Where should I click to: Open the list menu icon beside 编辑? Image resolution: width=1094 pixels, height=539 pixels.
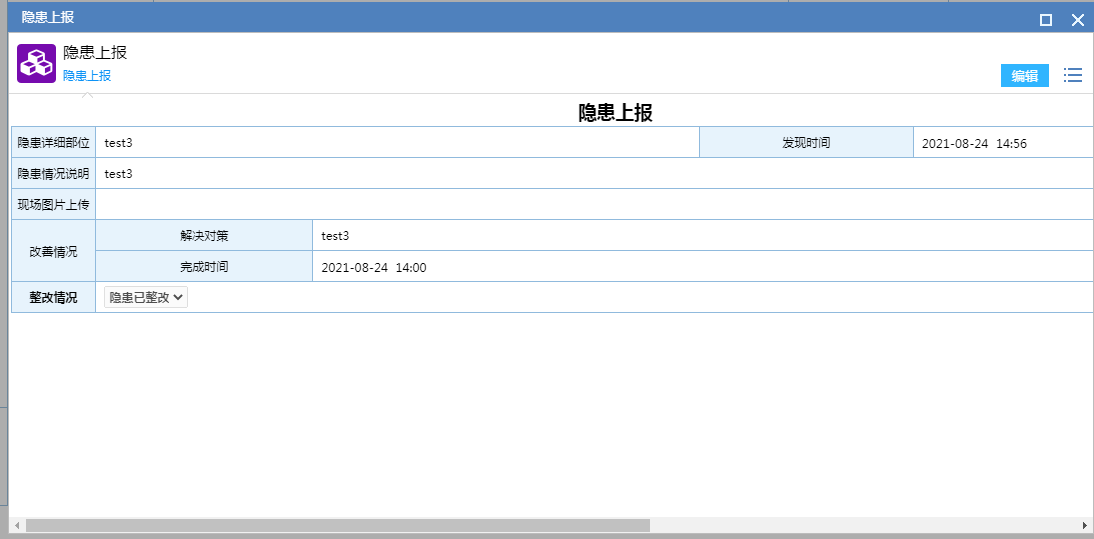[1072, 75]
